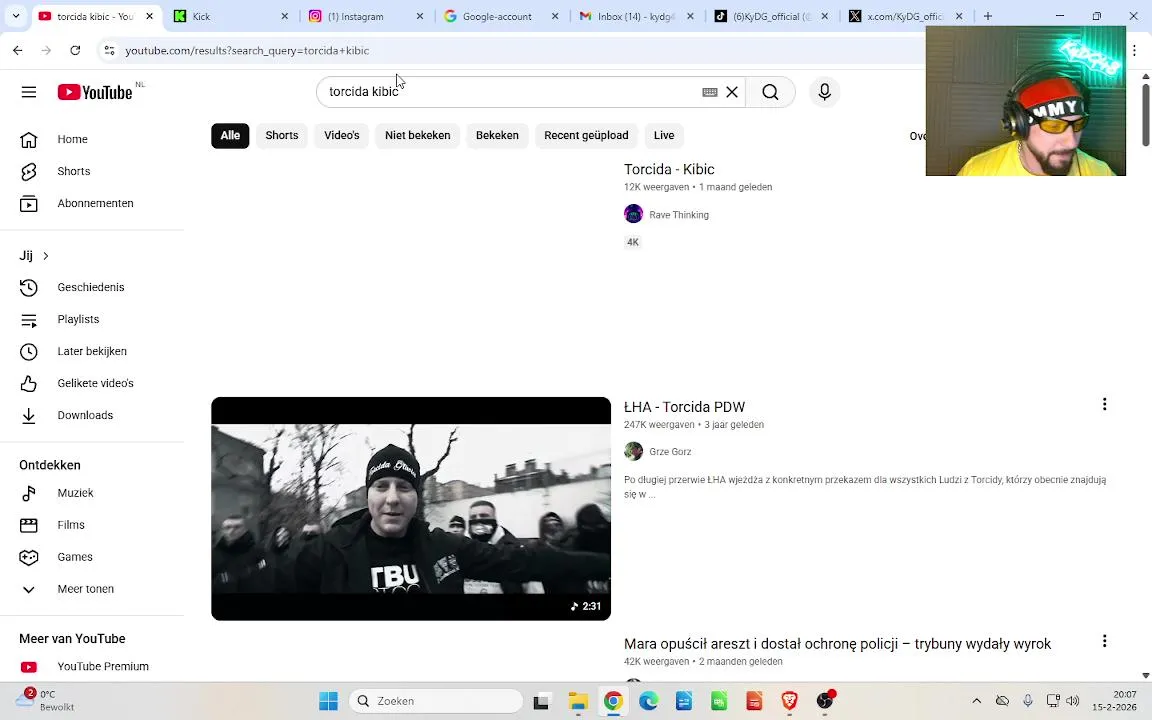Click the Windows taskbar Zoeken search box

point(436,701)
